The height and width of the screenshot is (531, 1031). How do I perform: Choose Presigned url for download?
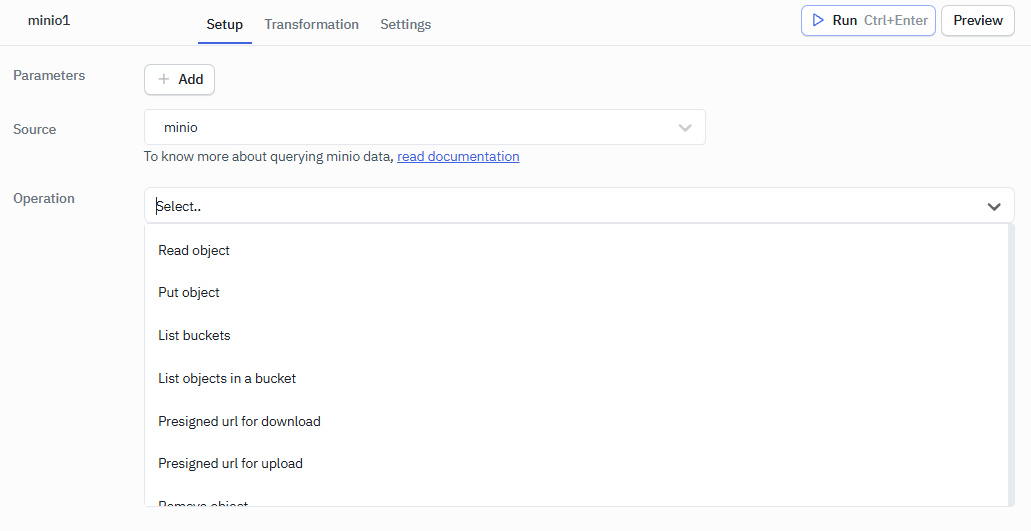tap(239, 421)
